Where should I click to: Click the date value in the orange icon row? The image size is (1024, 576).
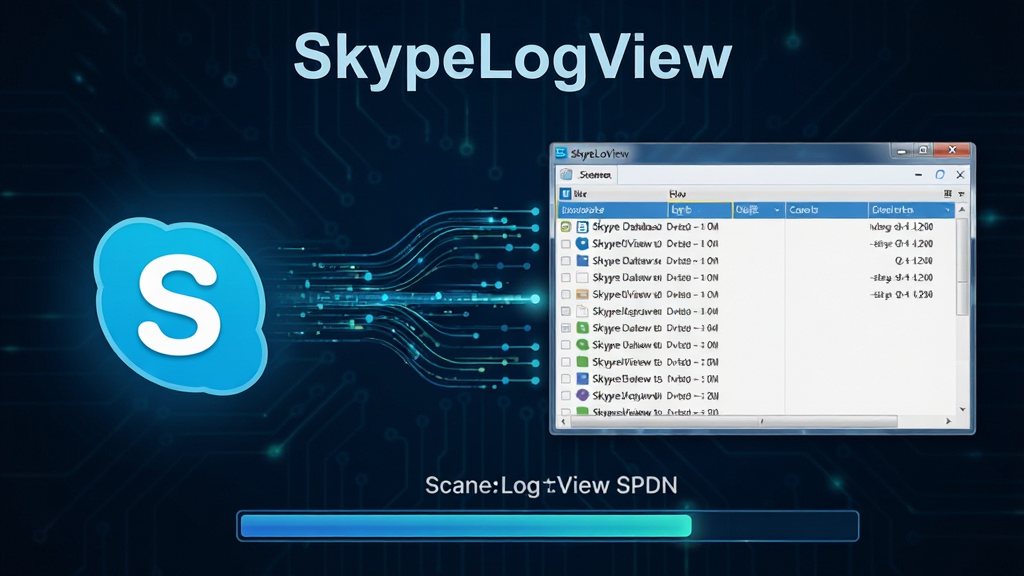[901, 295]
